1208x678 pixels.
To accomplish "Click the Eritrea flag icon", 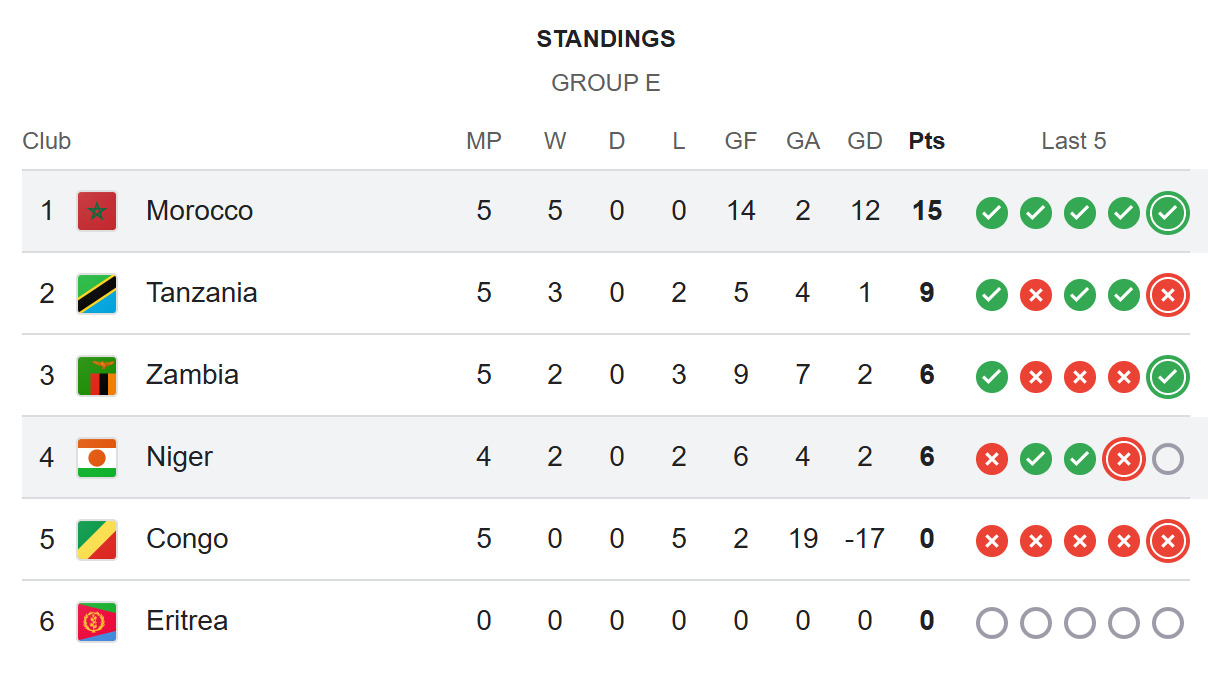I will (97, 621).
